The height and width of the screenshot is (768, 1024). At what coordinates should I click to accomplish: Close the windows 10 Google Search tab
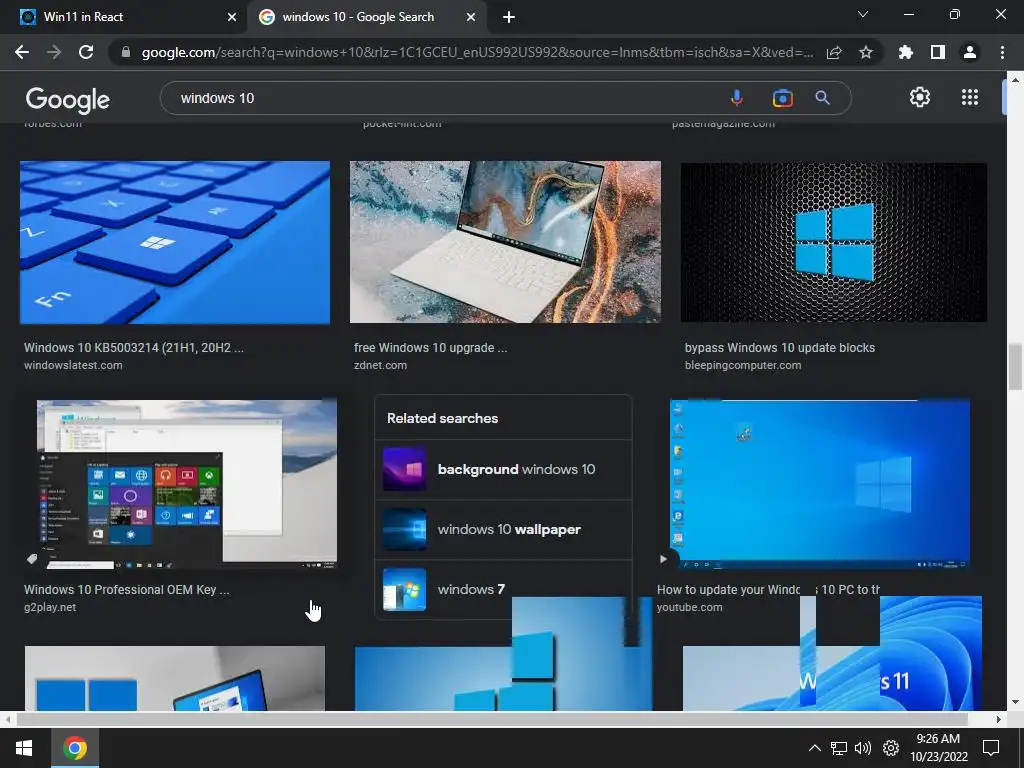click(x=471, y=17)
